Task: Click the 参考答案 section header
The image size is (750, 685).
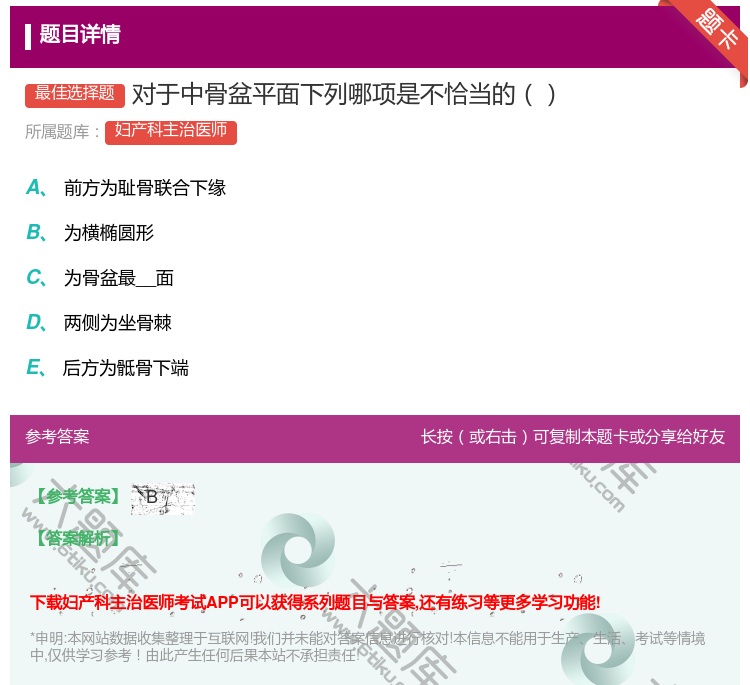Action: [57, 437]
